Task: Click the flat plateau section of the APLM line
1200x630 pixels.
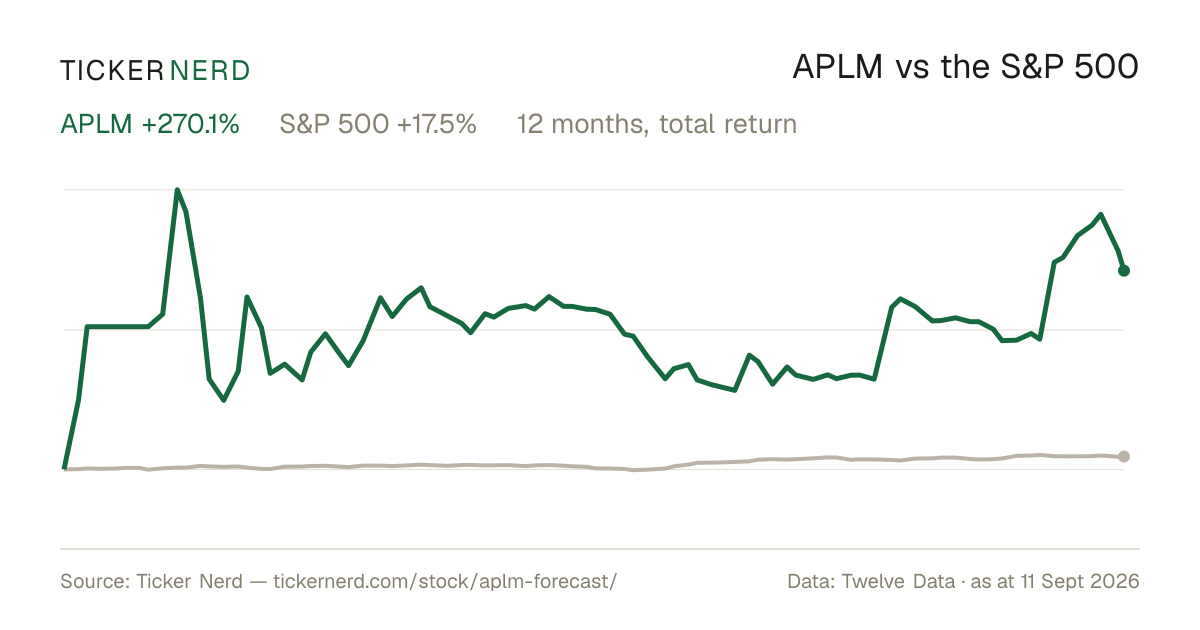Action: [x=118, y=326]
